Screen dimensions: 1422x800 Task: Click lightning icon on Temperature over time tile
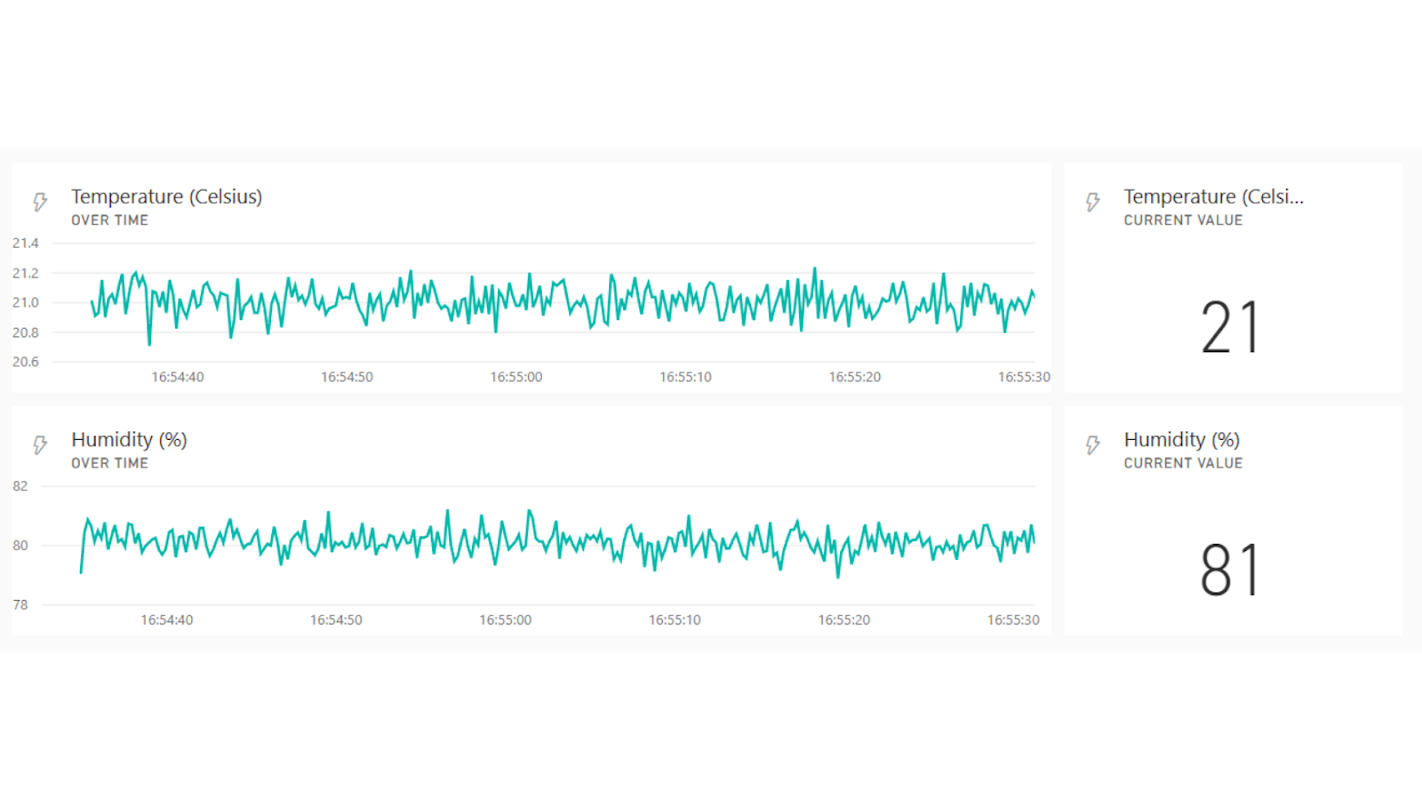40,202
